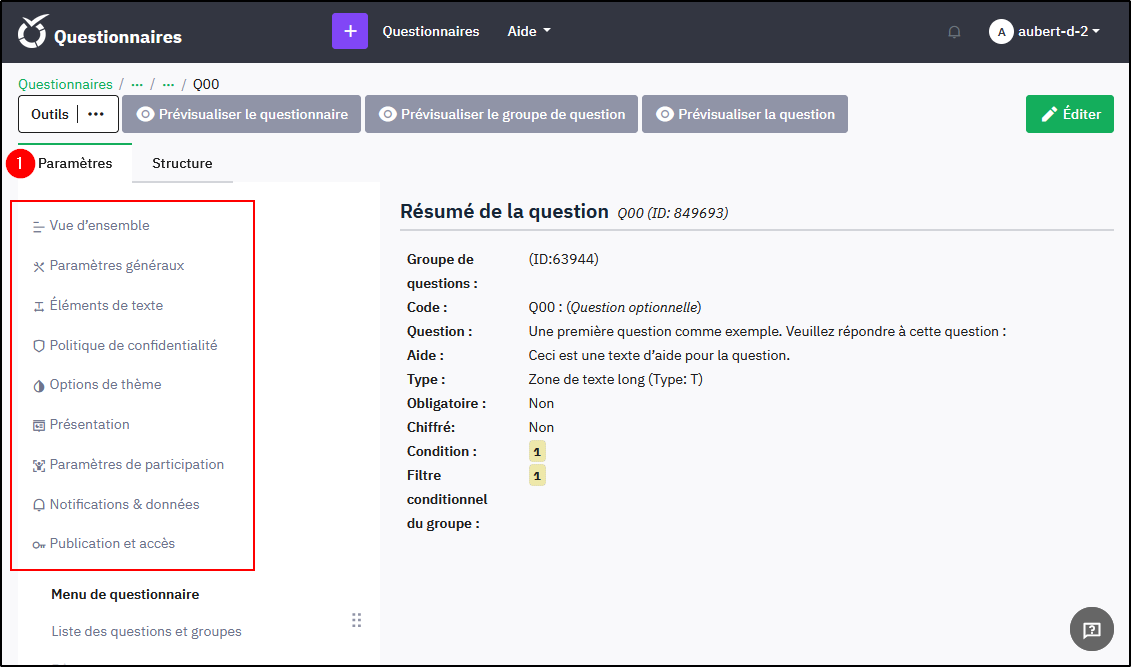
Task: Click the green Éditer button
Action: click(1069, 113)
